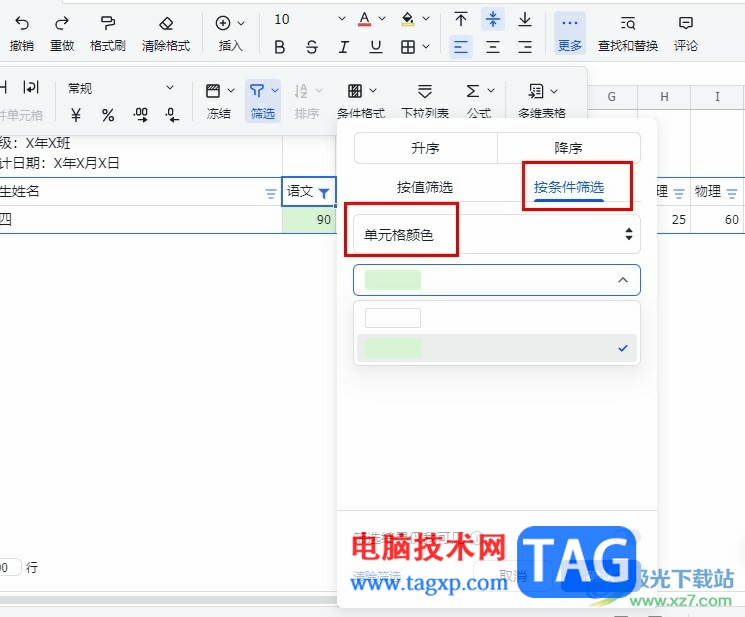Toggle Strikethrough formatting
Screen dimensions: 745x617
pos(312,47)
